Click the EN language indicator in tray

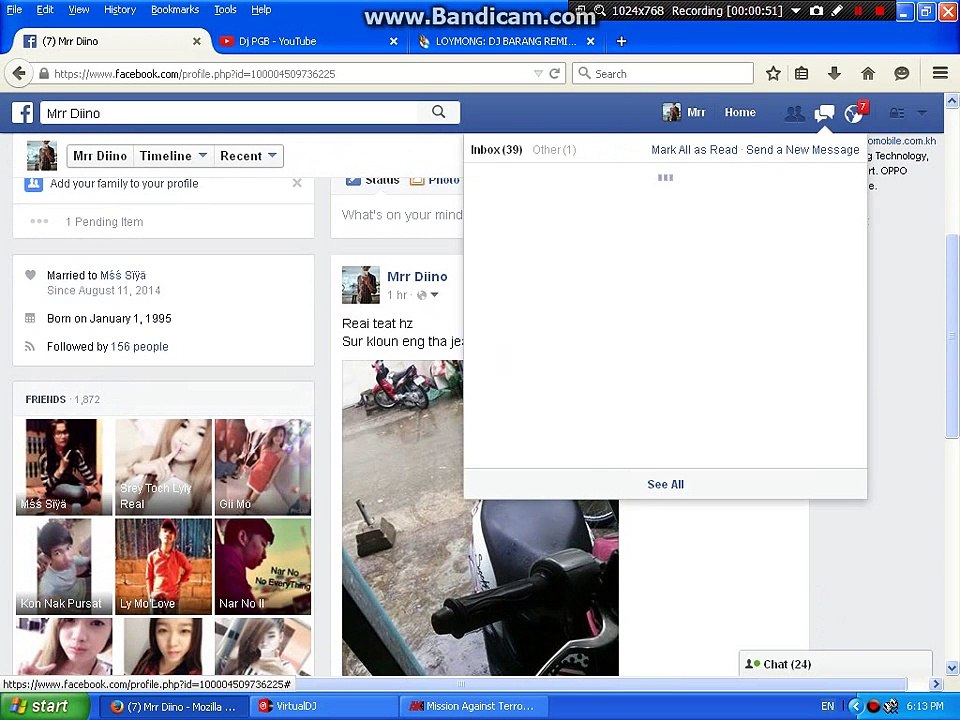[x=827, y=707]
